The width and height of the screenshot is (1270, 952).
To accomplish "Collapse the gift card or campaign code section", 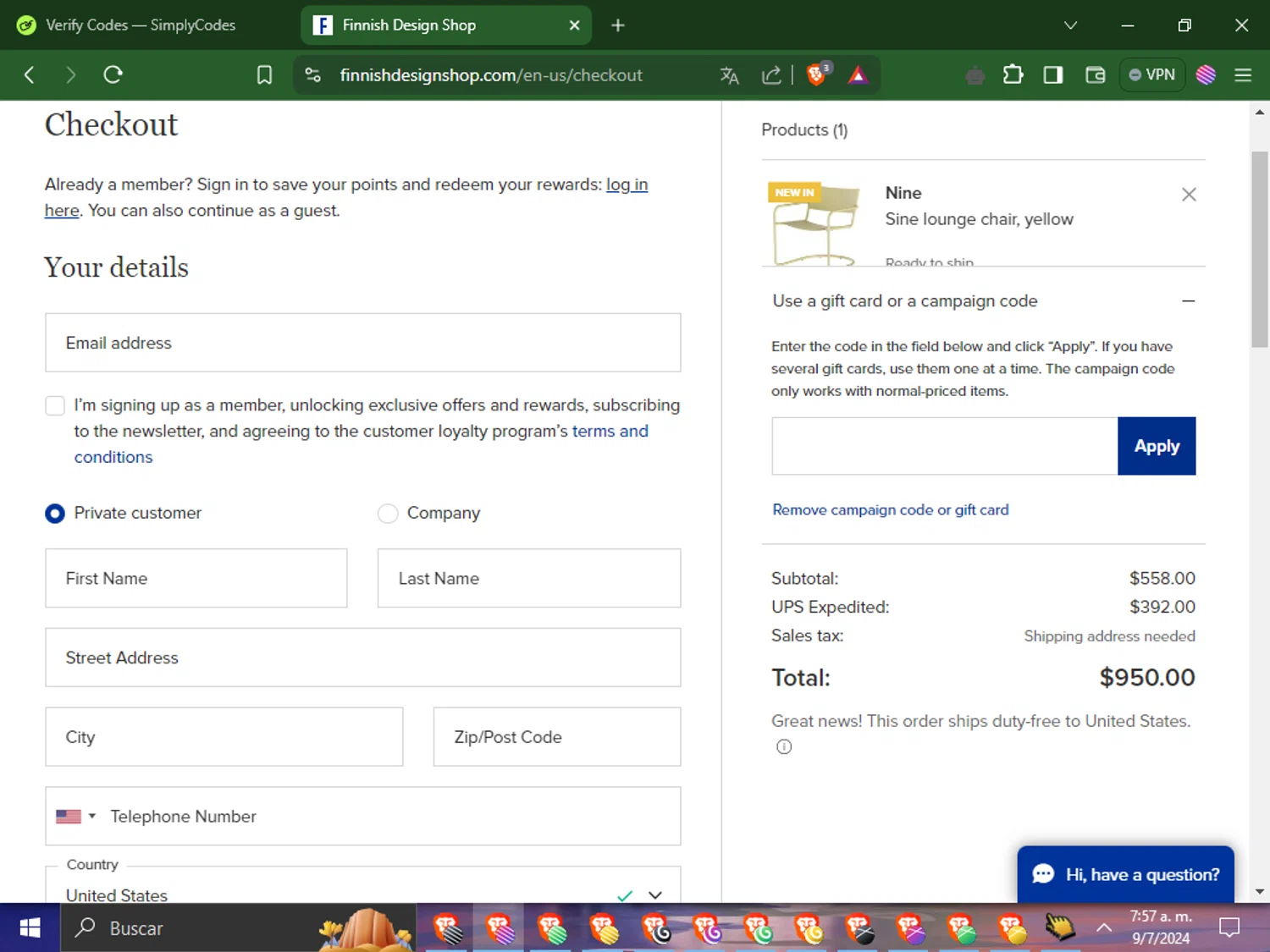I will (x=1189, y=301).
